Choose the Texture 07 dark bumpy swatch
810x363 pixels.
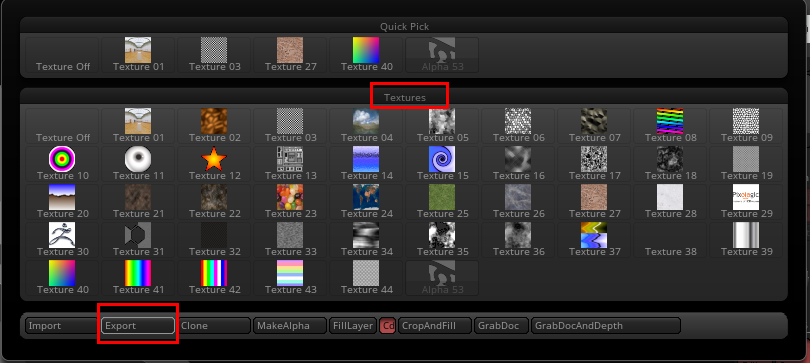[x=594, y=125]
